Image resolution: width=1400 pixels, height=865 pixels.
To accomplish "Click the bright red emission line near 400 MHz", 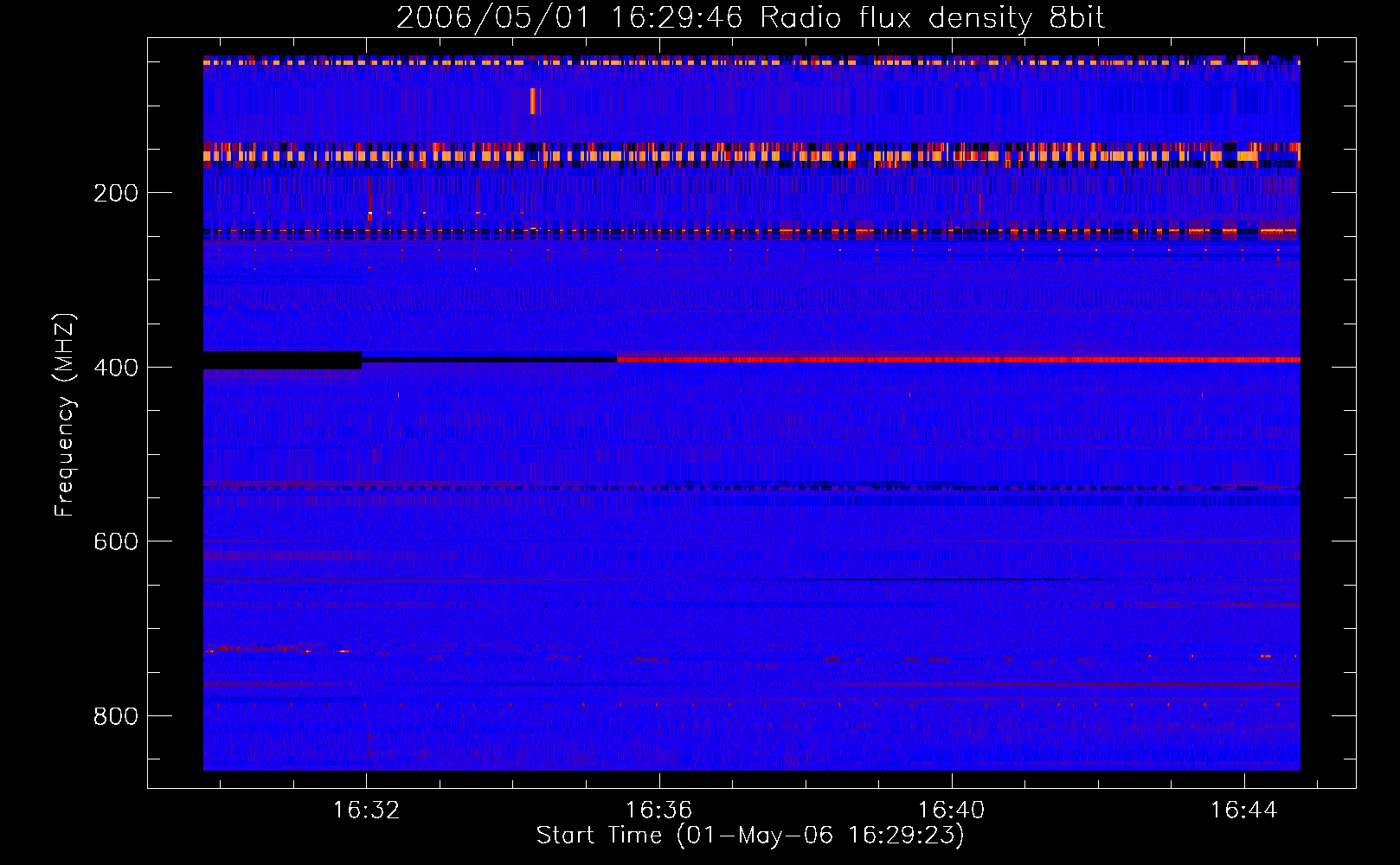I will click(959, 359).
